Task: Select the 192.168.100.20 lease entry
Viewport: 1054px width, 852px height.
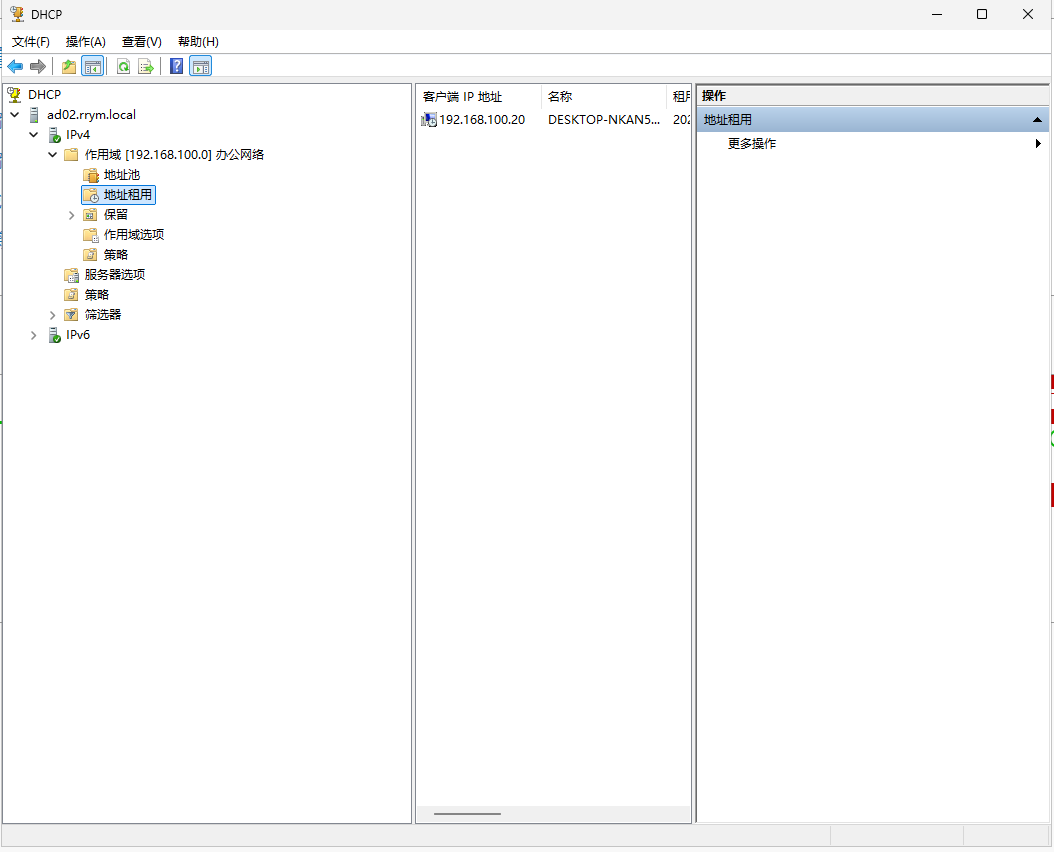Action: (x=481, y=119)
